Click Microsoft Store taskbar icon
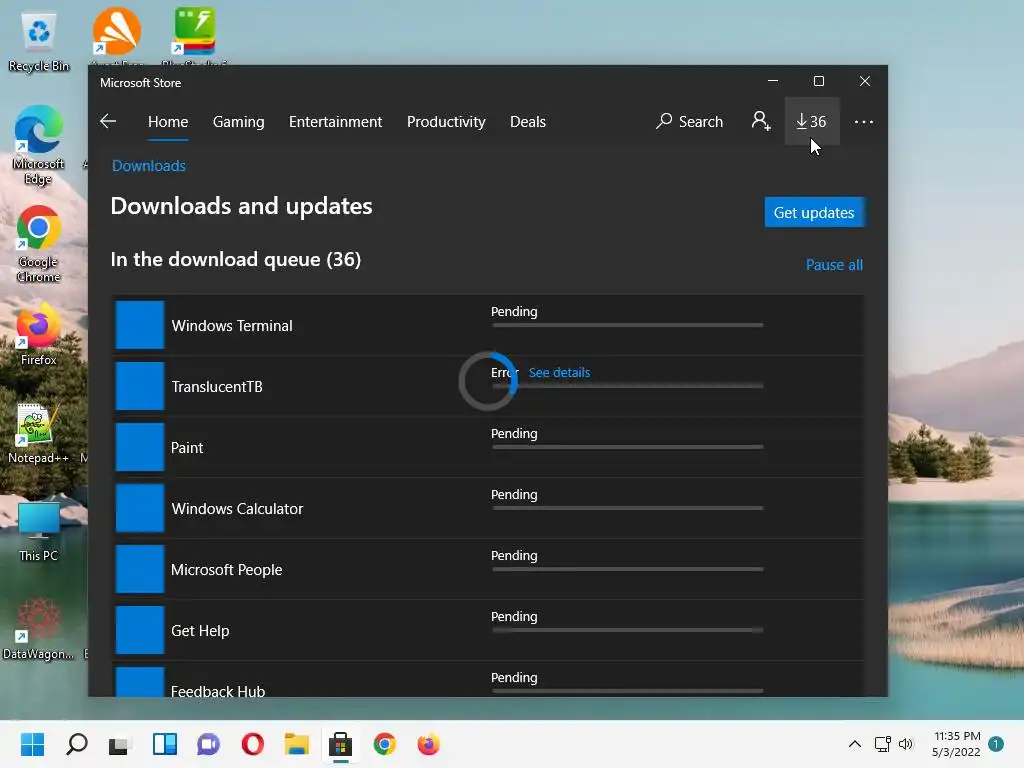1024x768 pixels. (x=340, y=744)
